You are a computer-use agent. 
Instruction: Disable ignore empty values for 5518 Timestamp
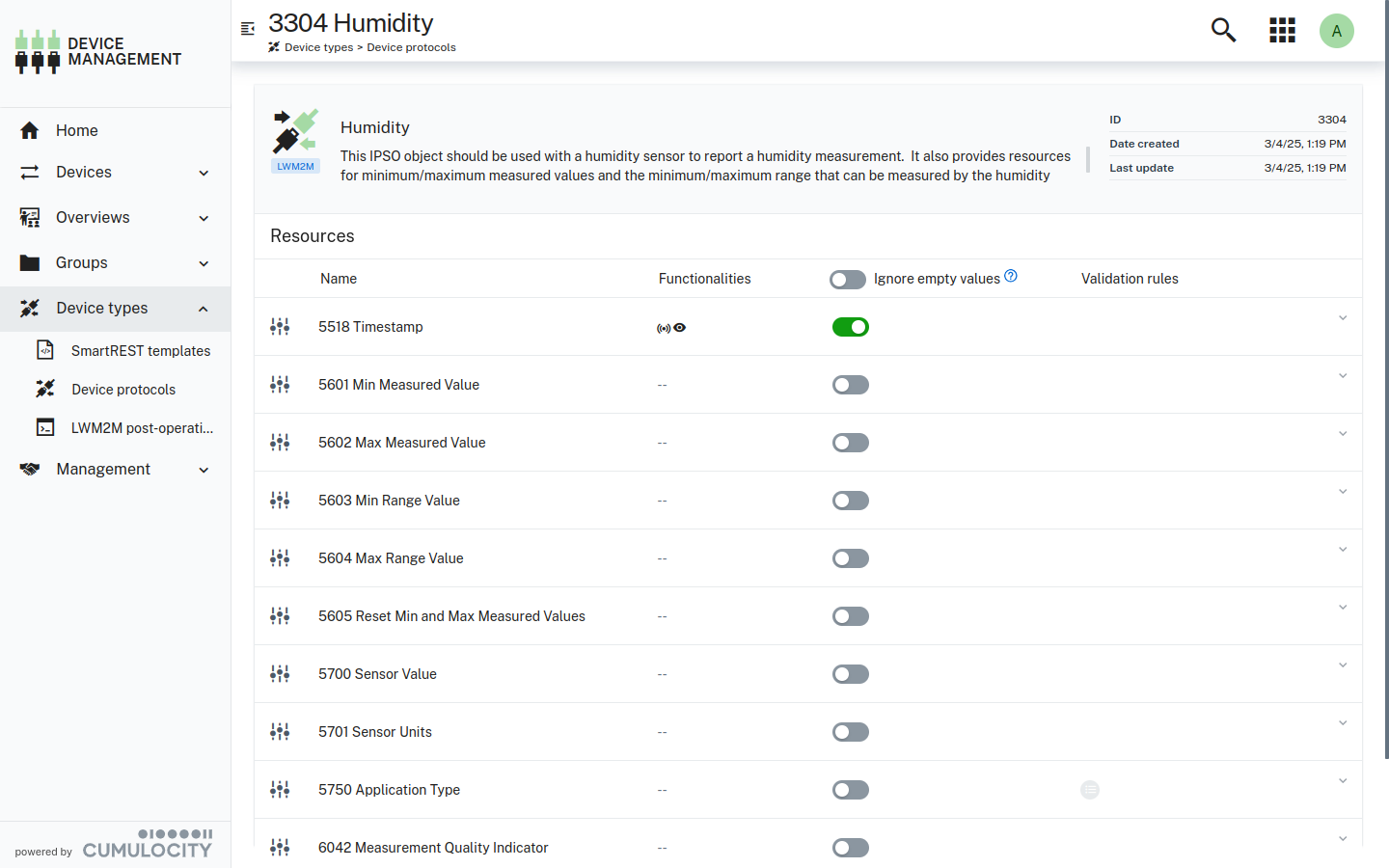coord(850,327)
